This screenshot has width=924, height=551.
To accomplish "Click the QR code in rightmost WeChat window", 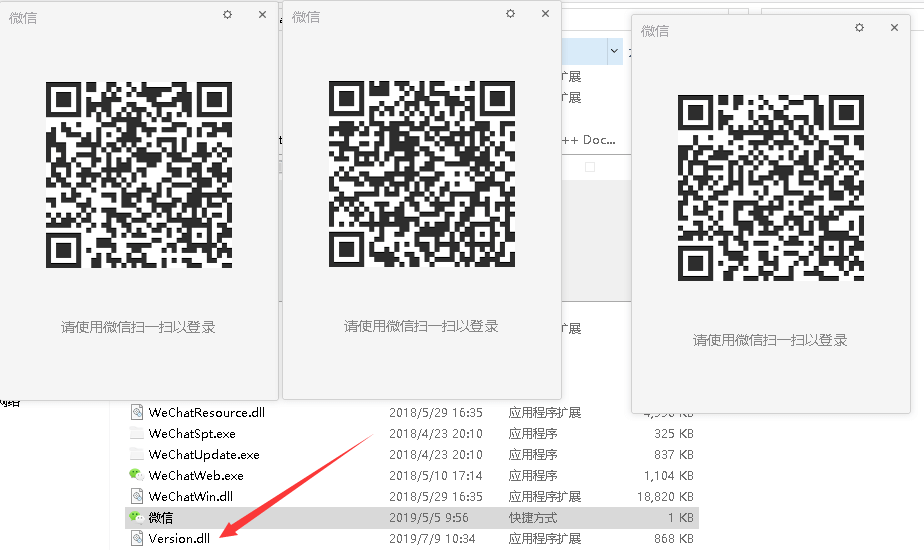I will 771,188.
